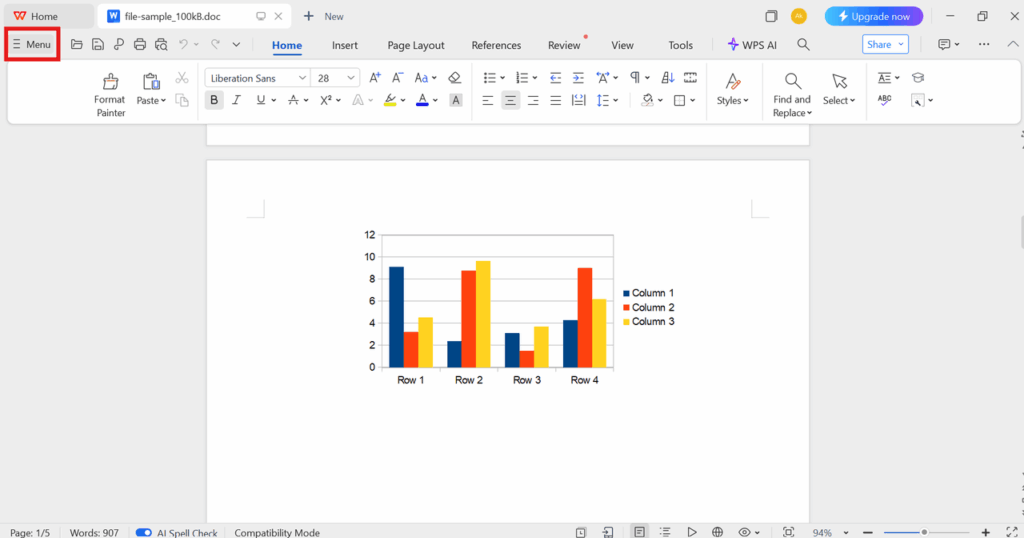
Task: Toggle Superscript X² formatting
Action: click(326, 101)
